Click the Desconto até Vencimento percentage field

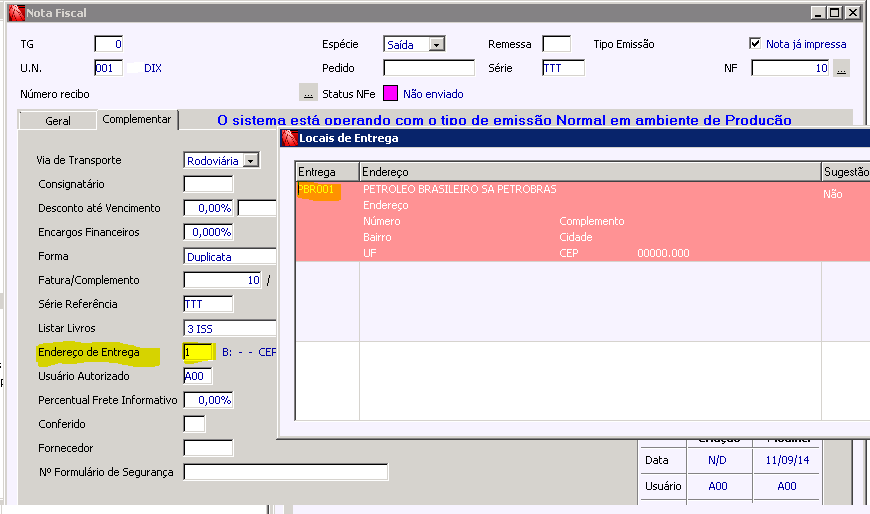point(209,208)
